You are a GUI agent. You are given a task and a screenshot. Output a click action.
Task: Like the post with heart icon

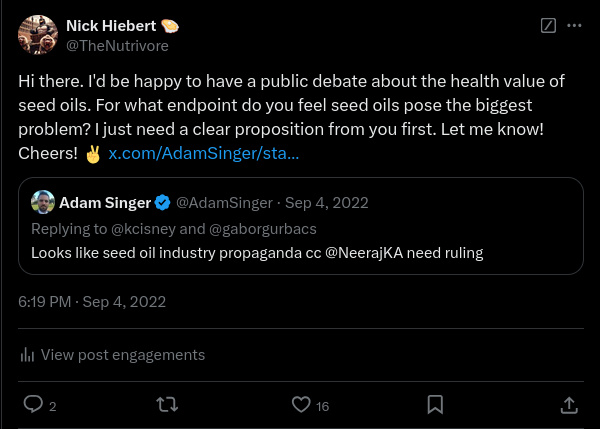[301, 405]
